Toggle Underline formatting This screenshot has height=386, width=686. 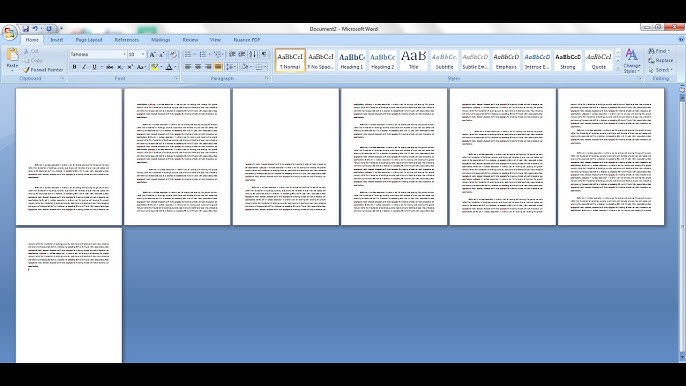[94, 67]
